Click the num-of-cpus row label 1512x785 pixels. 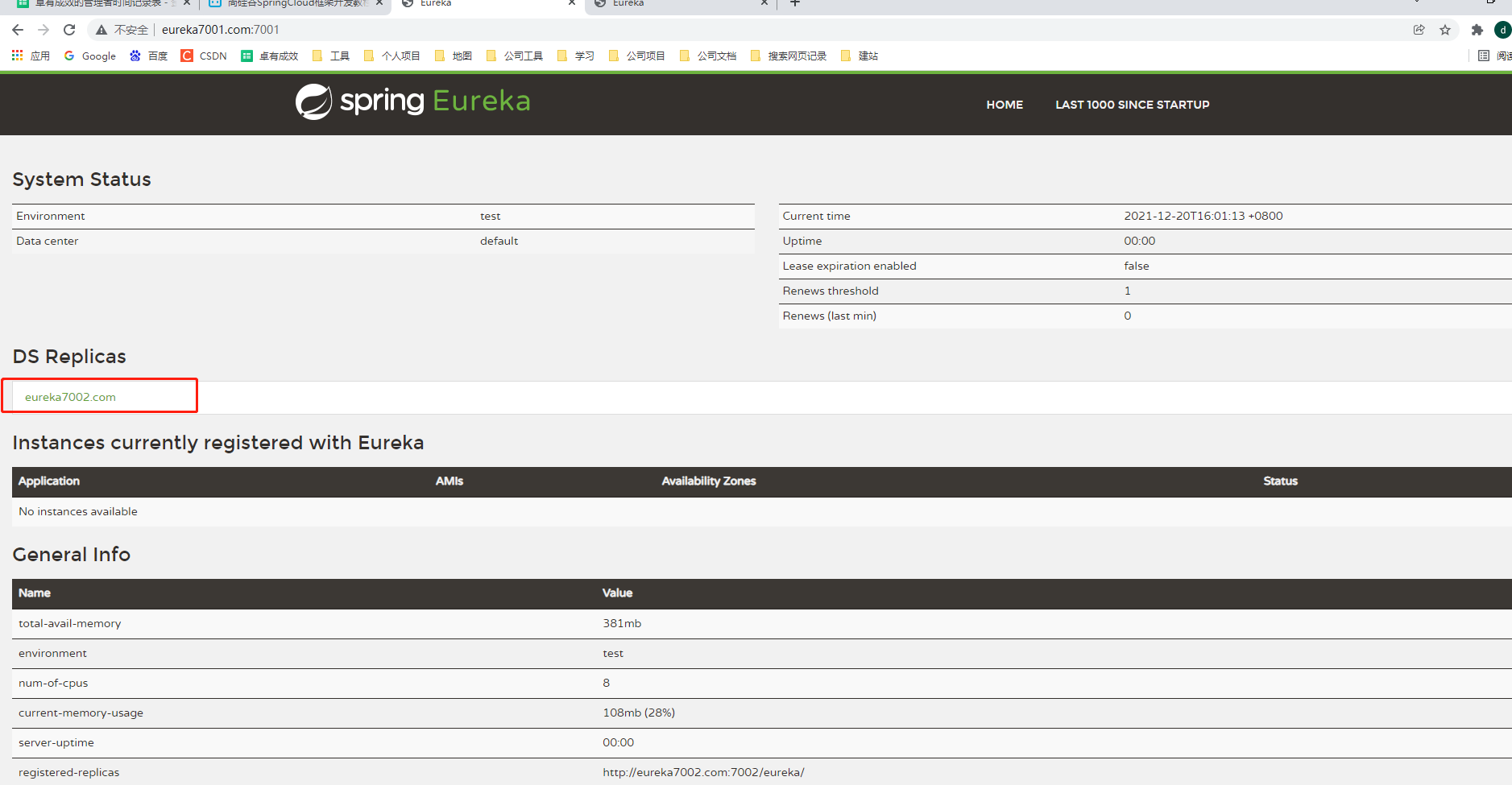pyautogui.click(x=53, y=683)
